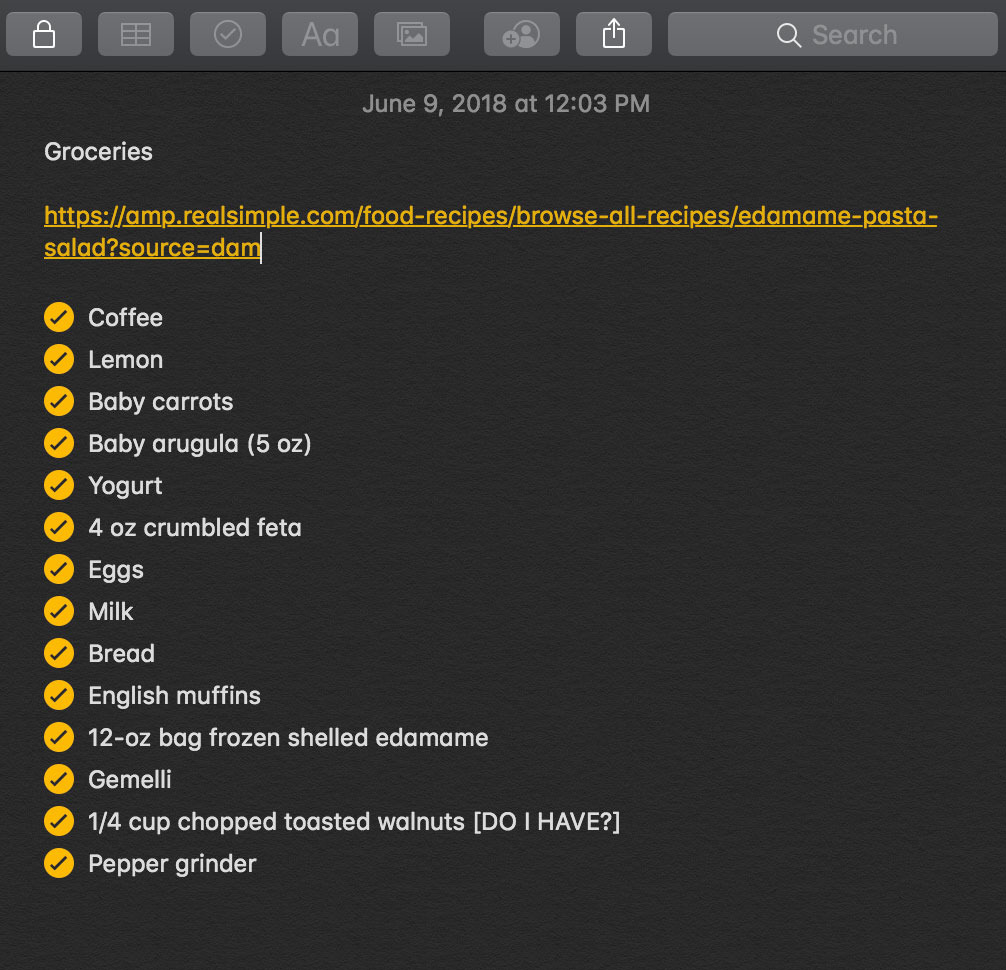1006x970 pixels.
Task: Toggle the Eggs checkbox
Action: (x=59, y=569)
